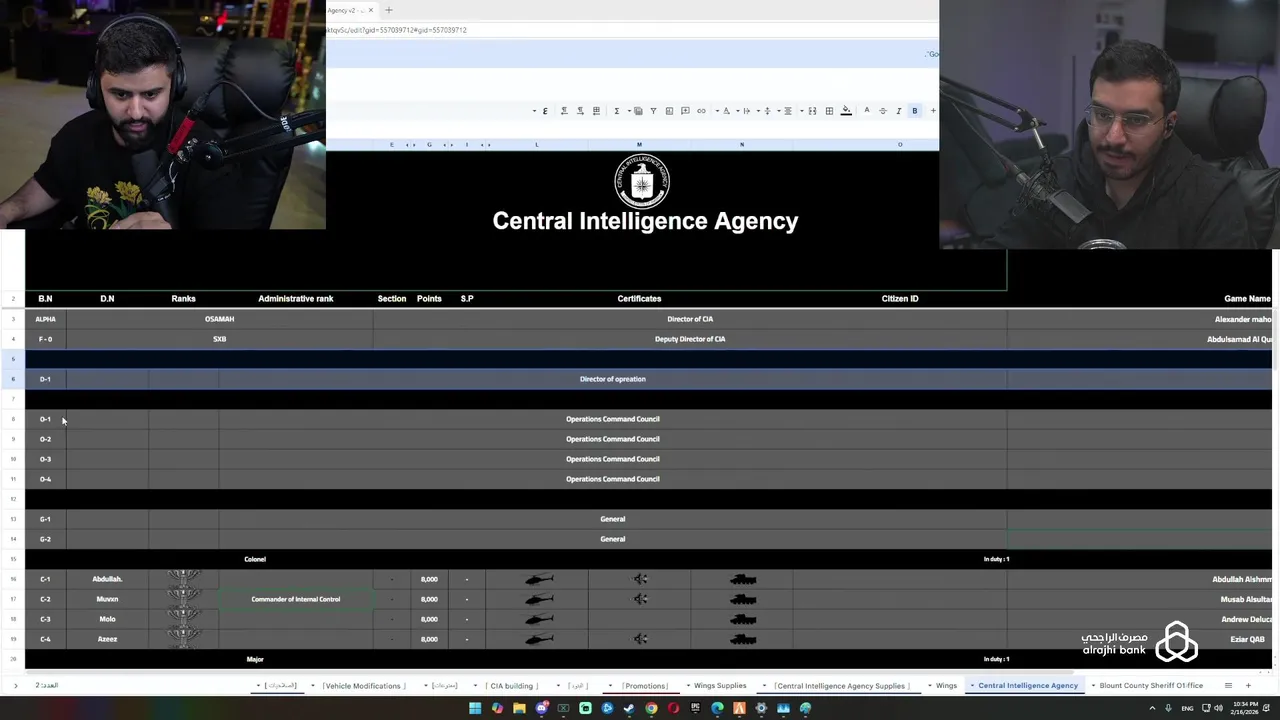This screenshot has height=720, width=1280.
Task: Show hidden system tray icons
Action: tap(1151, 708)
